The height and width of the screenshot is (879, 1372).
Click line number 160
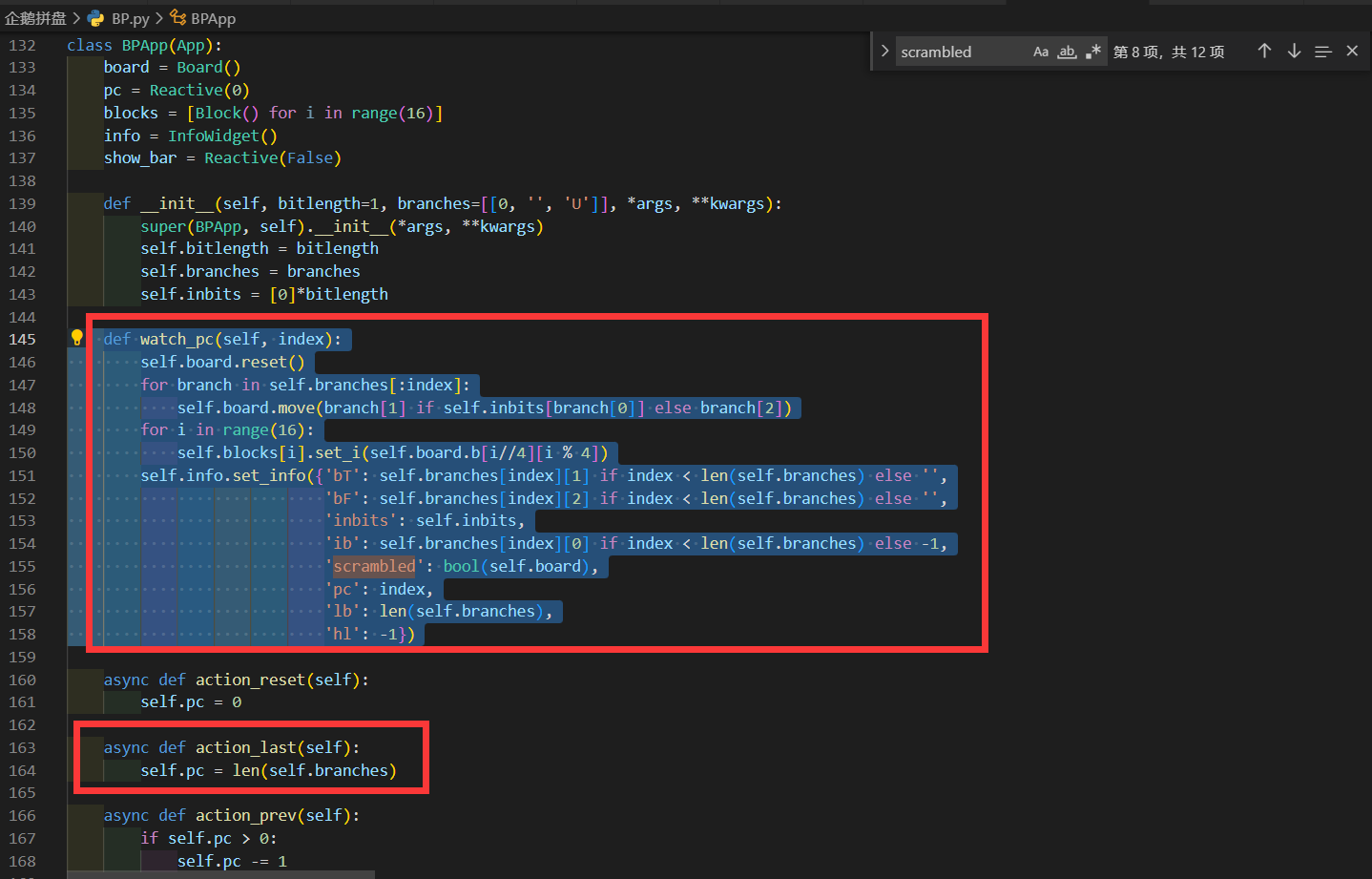pos(22,680)
